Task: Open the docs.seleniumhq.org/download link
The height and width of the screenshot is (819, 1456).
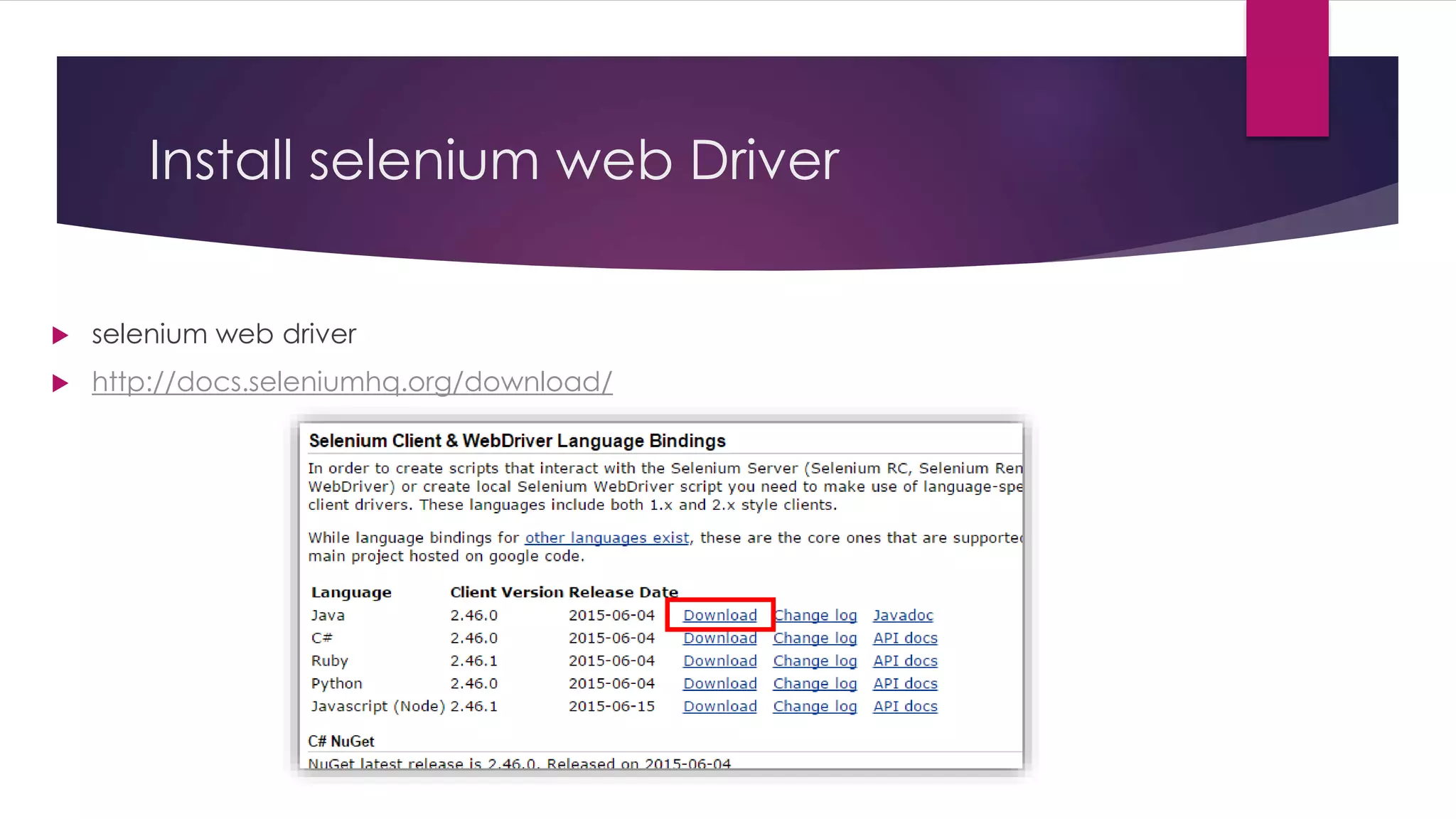Action: (352, 382)
